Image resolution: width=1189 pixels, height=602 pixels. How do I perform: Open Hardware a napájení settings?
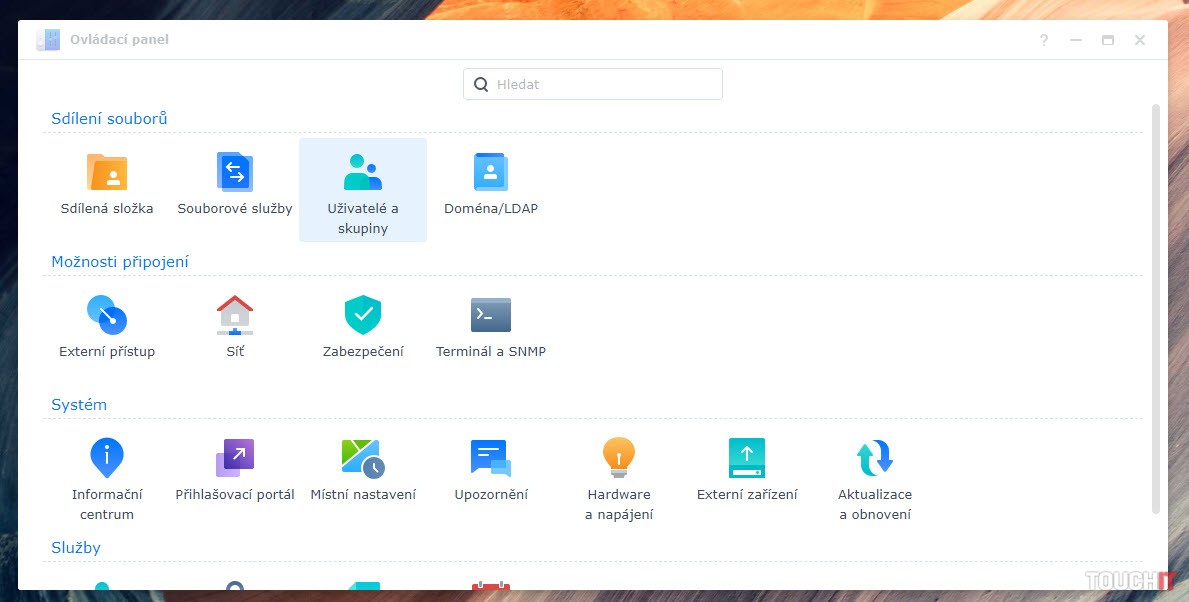(x=619, y=459)
